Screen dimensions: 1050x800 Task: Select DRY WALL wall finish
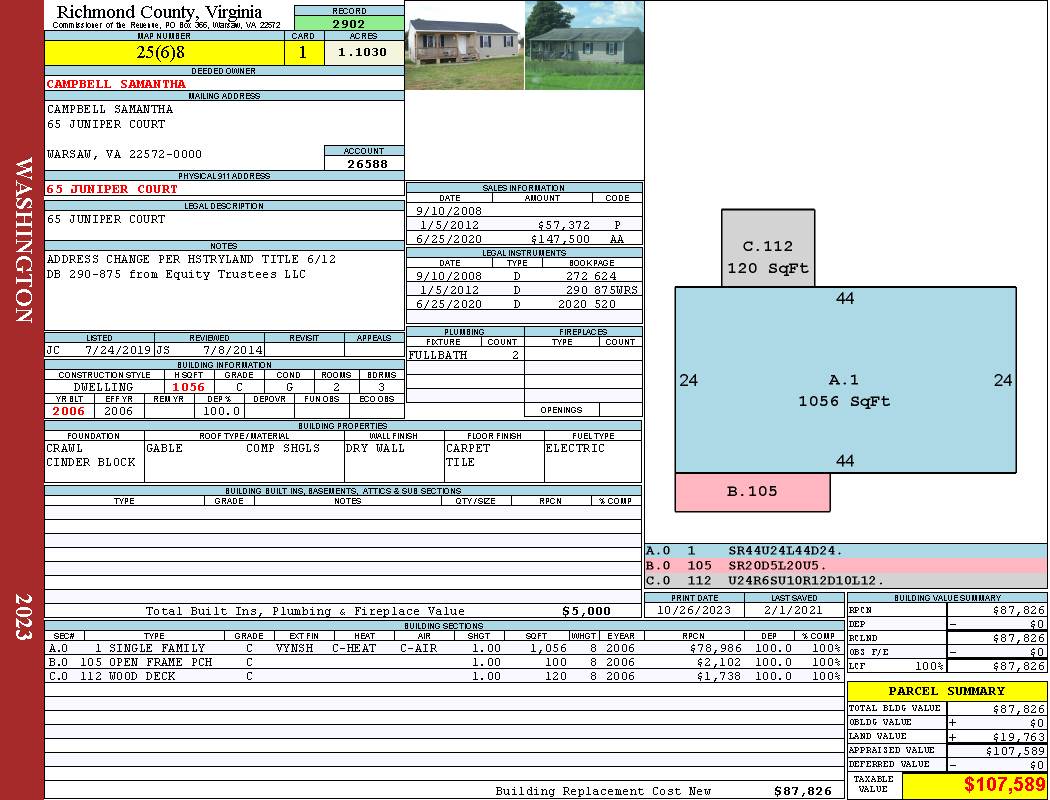[x=375, y=448]
